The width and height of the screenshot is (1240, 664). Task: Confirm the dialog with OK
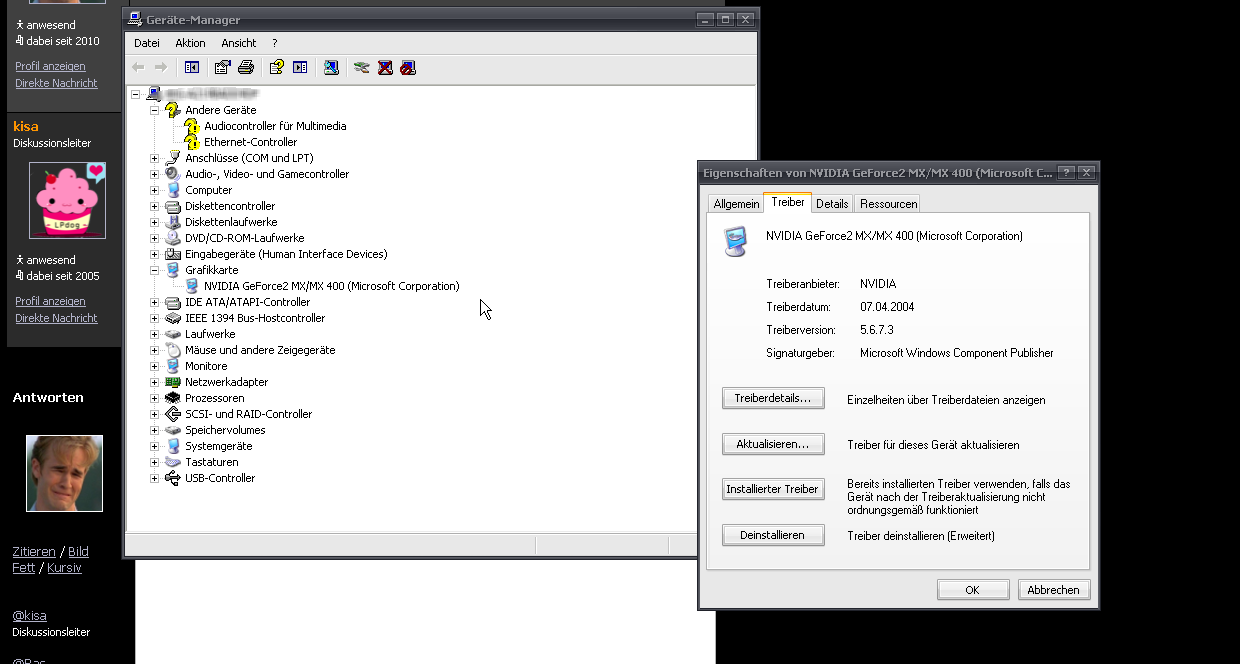(x=972, y=590)
